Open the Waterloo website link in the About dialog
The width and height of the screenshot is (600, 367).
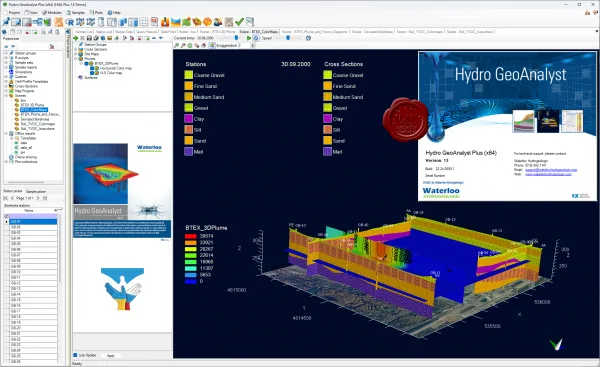(548, 174)
